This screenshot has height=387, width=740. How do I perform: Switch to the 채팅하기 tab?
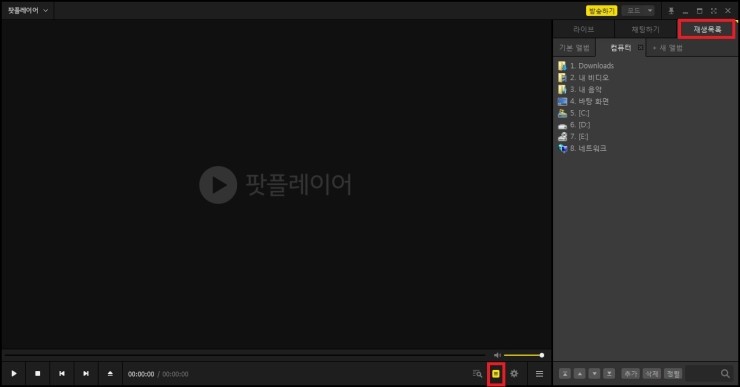[645, 29]
